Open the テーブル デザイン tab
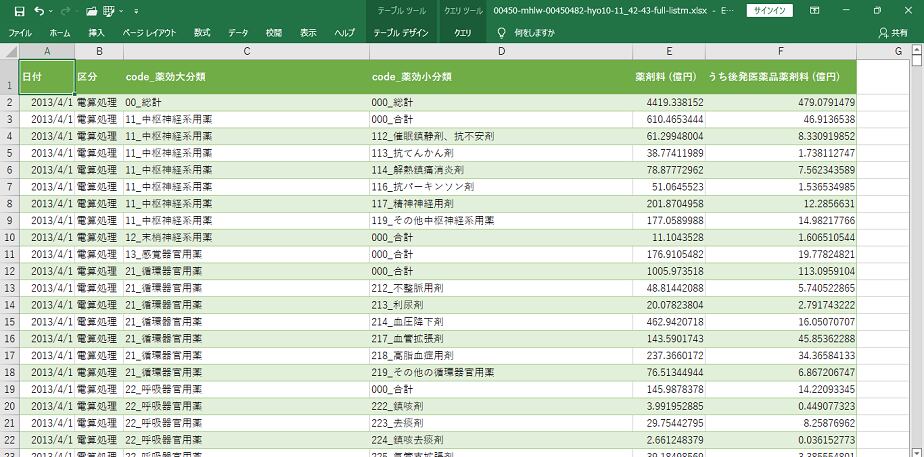 point(400,32)
